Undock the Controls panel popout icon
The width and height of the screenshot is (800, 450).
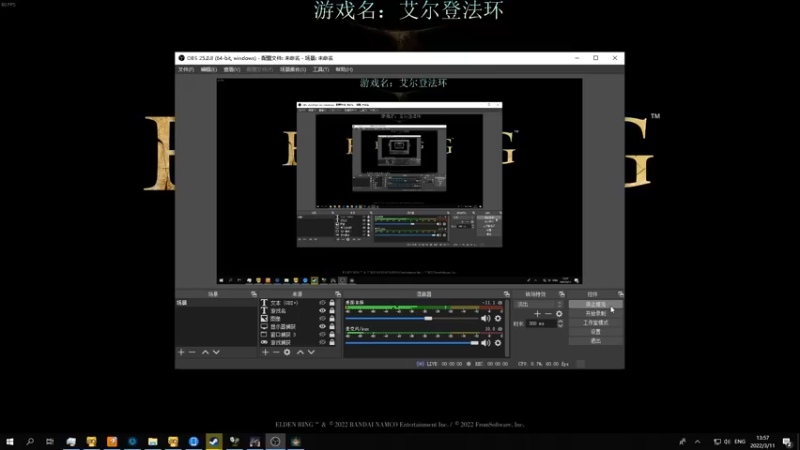620,294
